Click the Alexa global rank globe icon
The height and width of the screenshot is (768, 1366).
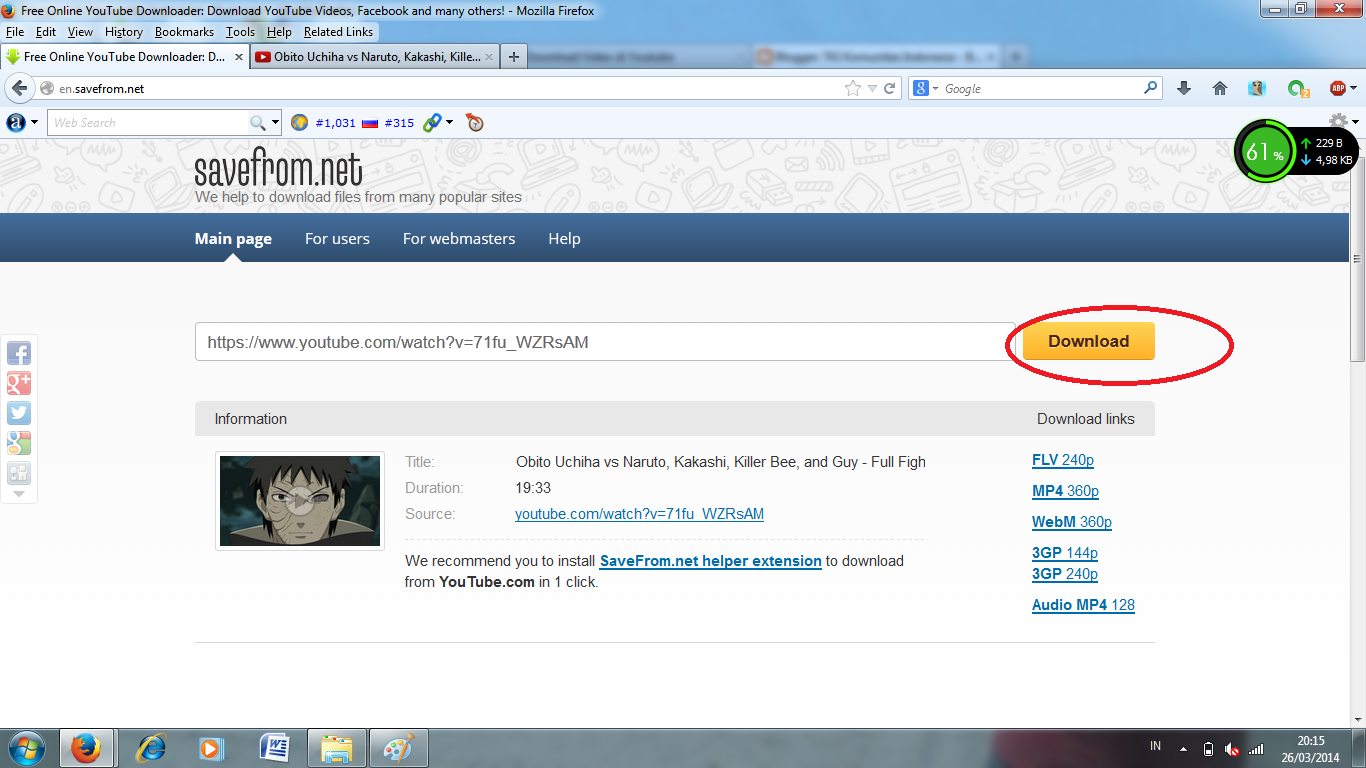click(x=299, y=123)
